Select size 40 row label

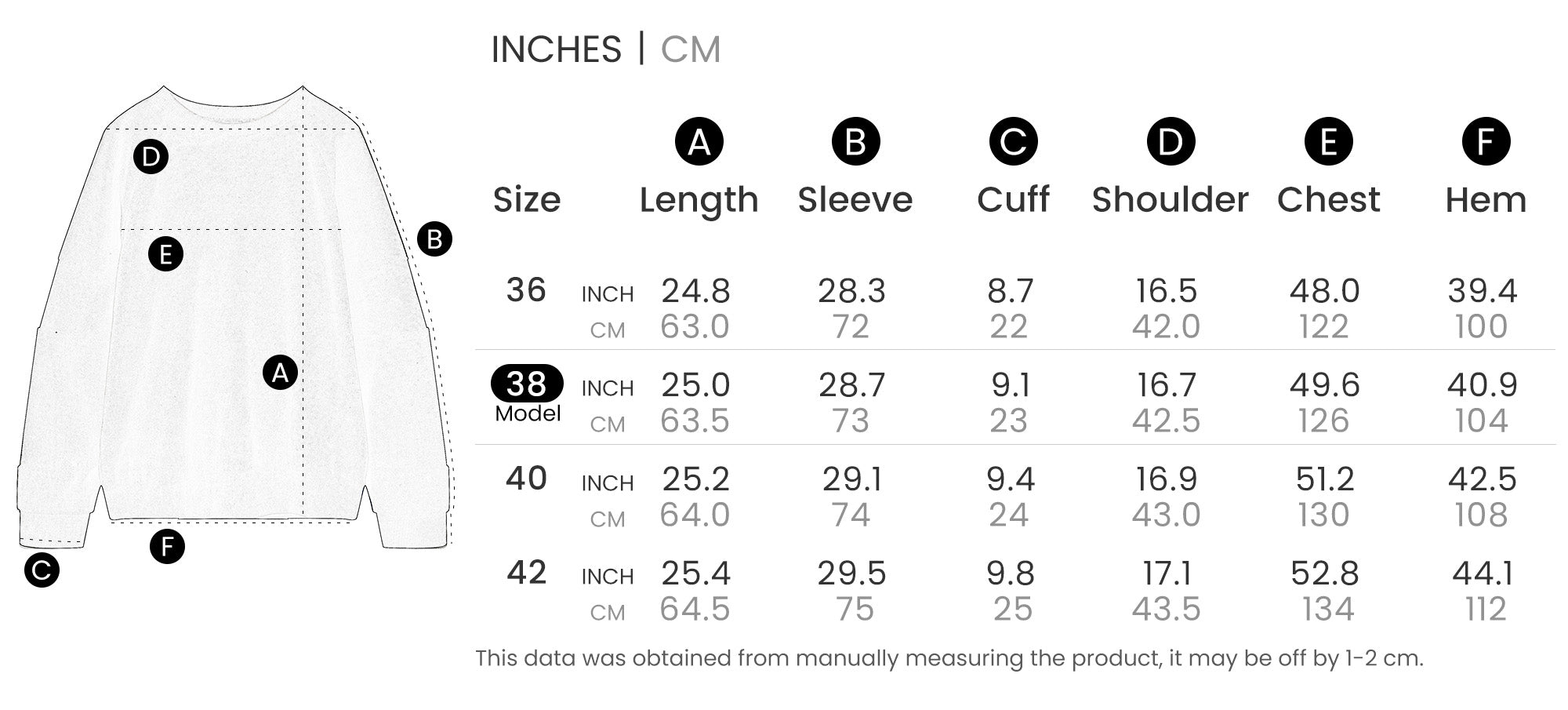click(526, 479)
